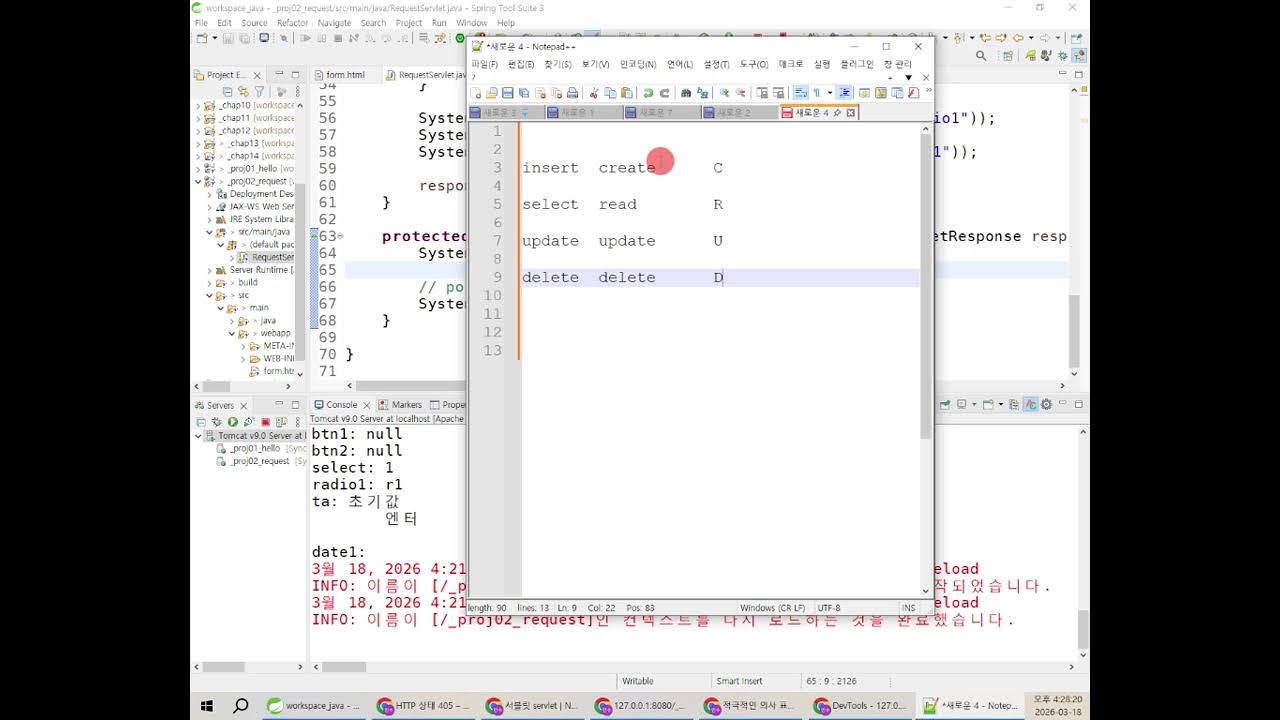The height and width of the screenshot is (720, 1280).
Task: Toggle Link with Editor in Project Explorer
Action: (x=244, y=91)
